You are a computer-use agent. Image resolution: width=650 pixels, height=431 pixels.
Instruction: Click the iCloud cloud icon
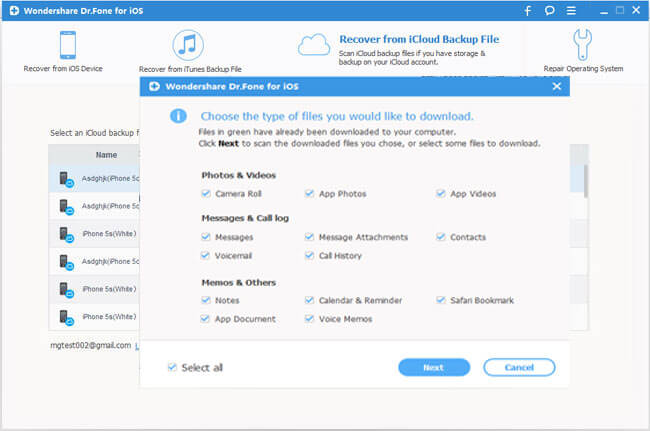pyautogui.click(x=314, y=45)
